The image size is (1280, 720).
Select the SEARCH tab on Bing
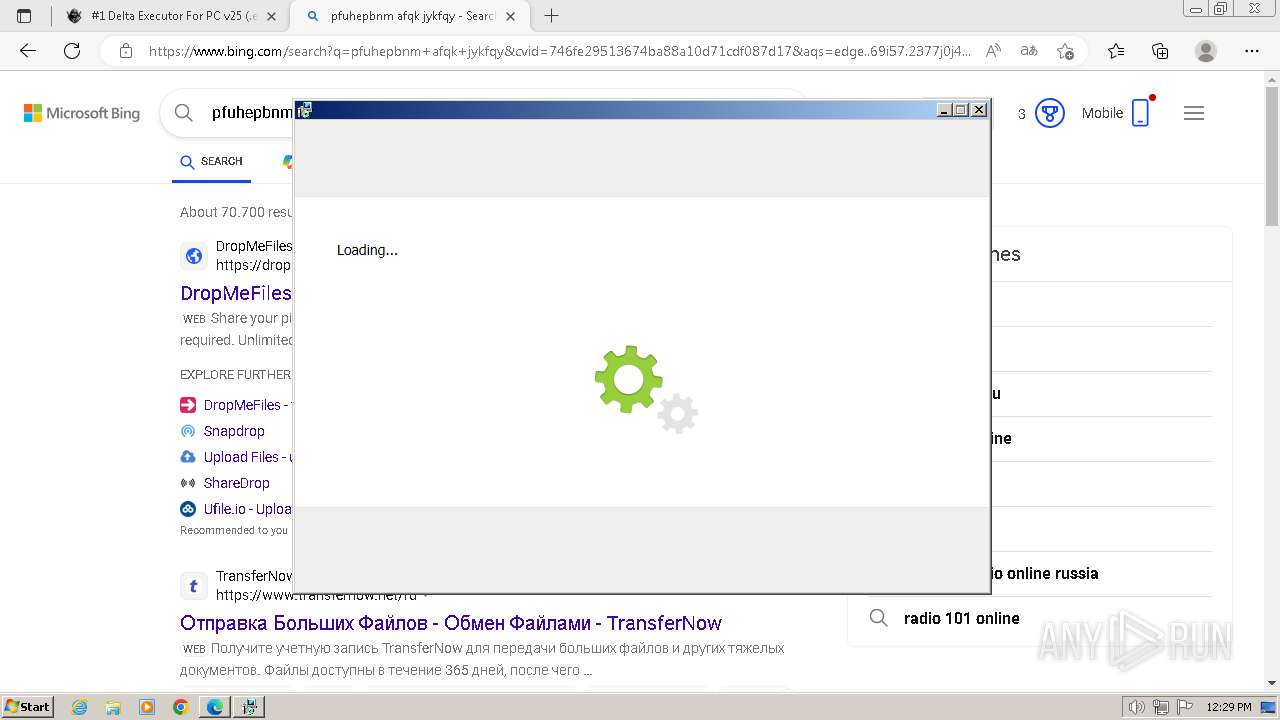211,161
